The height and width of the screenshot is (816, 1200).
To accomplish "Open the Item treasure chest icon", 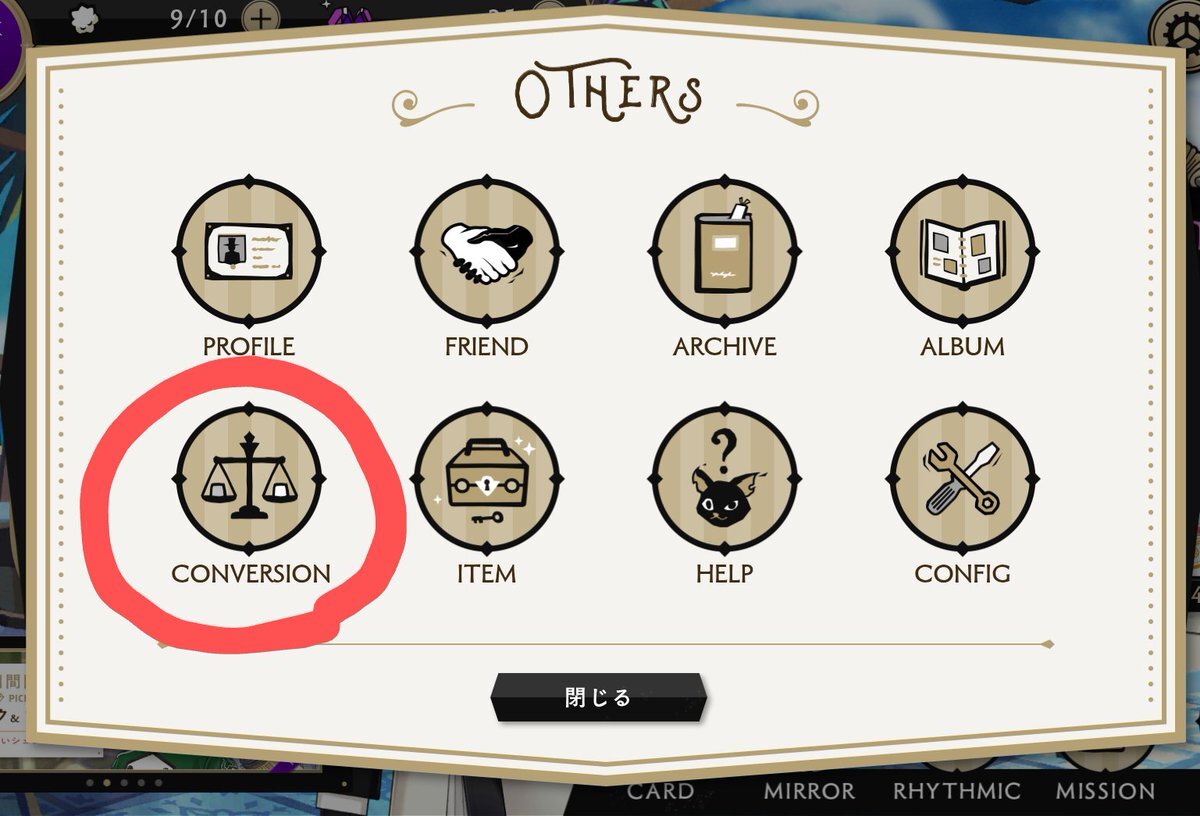I will pos(487,477).
